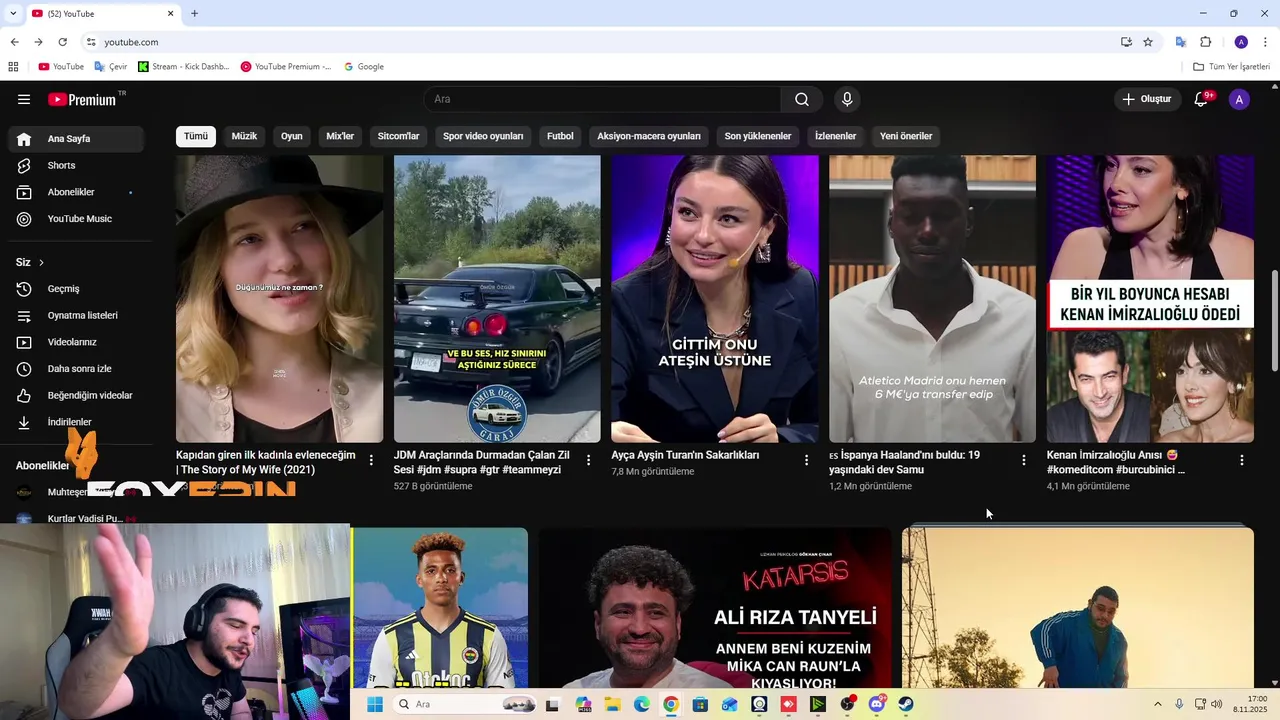Open the site info icon beside youtube.com
This screenshot has width=1280, height=720.
pos(91,42)
